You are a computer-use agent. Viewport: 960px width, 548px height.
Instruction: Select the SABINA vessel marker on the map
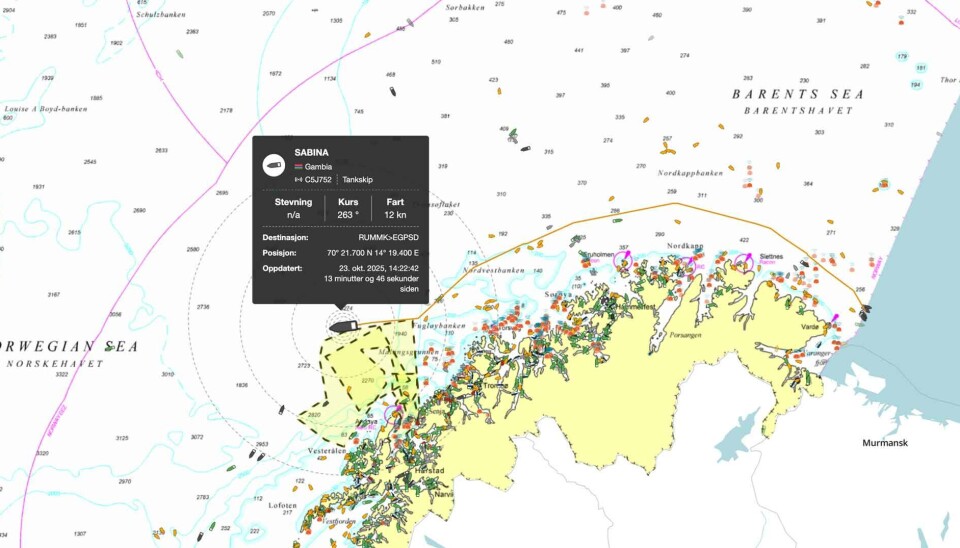[x=343, y=324]
